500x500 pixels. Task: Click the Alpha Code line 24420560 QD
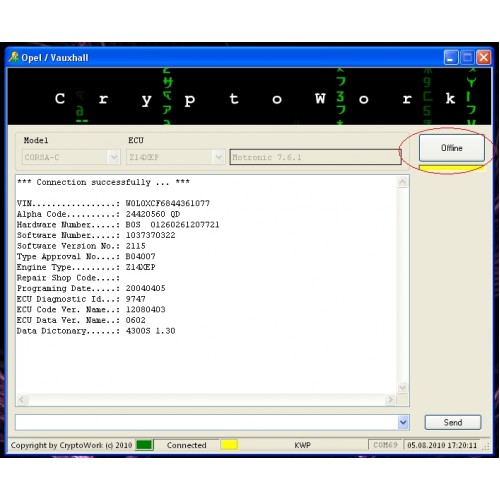coord(99,214)
